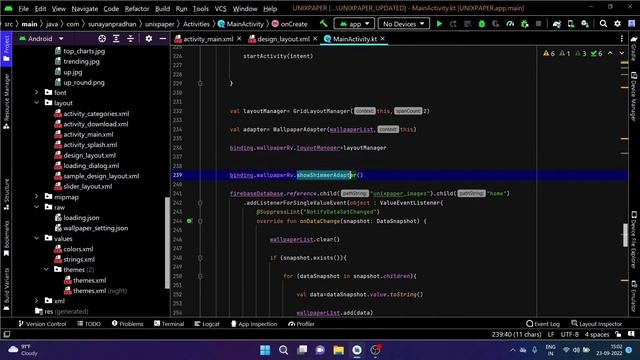Open the Device Manager toolbar icon
The width and height of the screenshot is (640, 360).
click(x=571, y=24)
